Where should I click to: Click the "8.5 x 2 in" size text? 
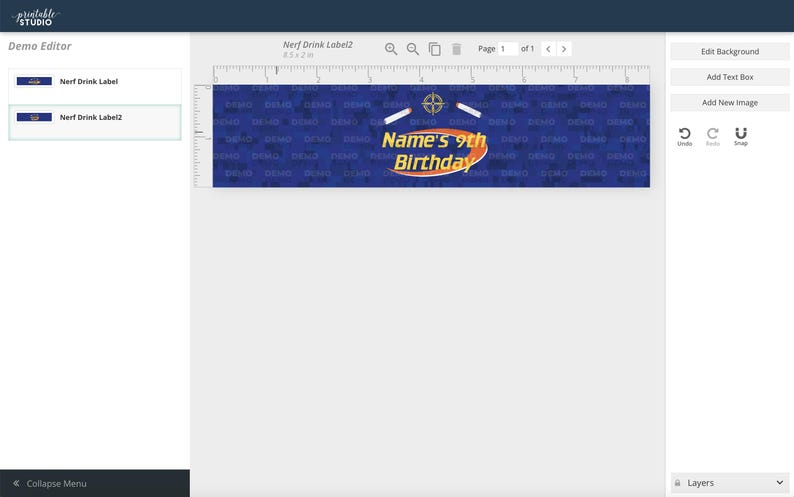(298, 55)
